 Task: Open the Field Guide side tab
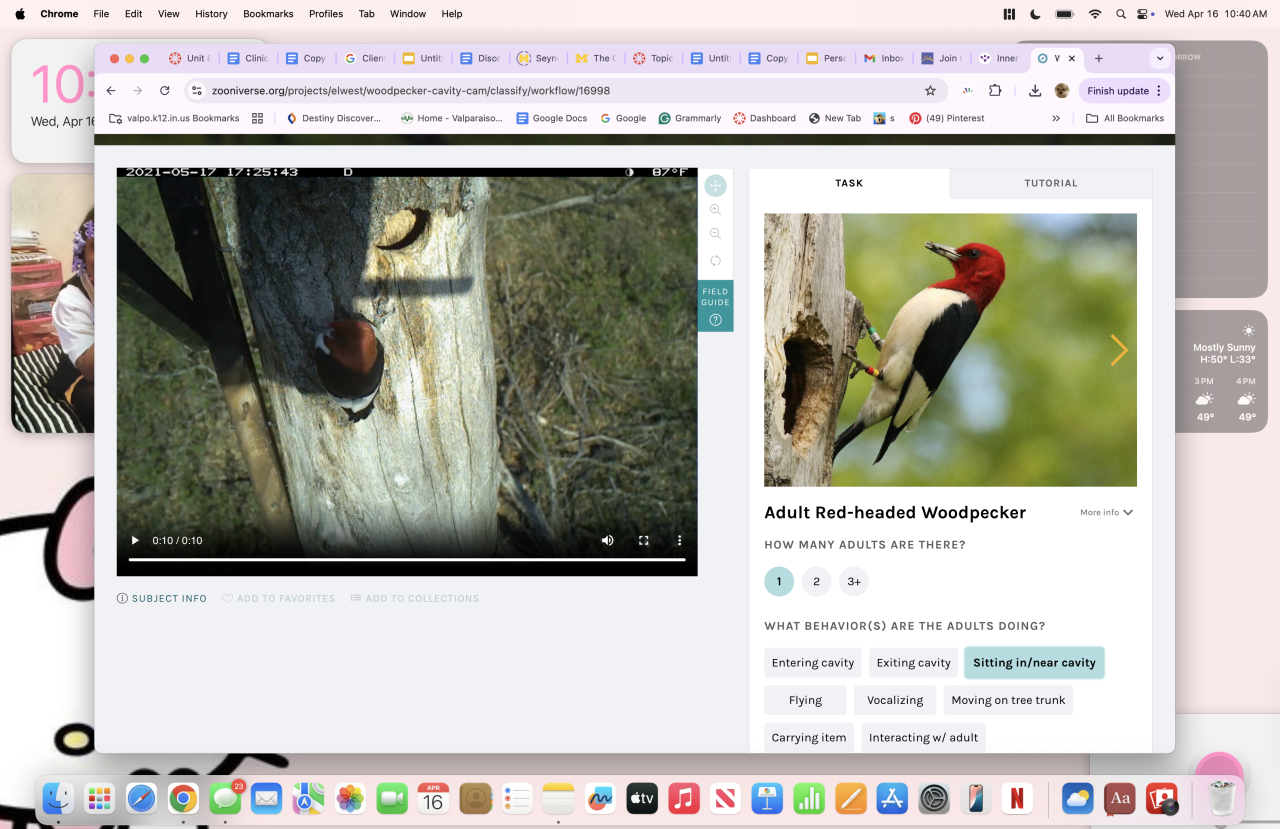[715, 306]
